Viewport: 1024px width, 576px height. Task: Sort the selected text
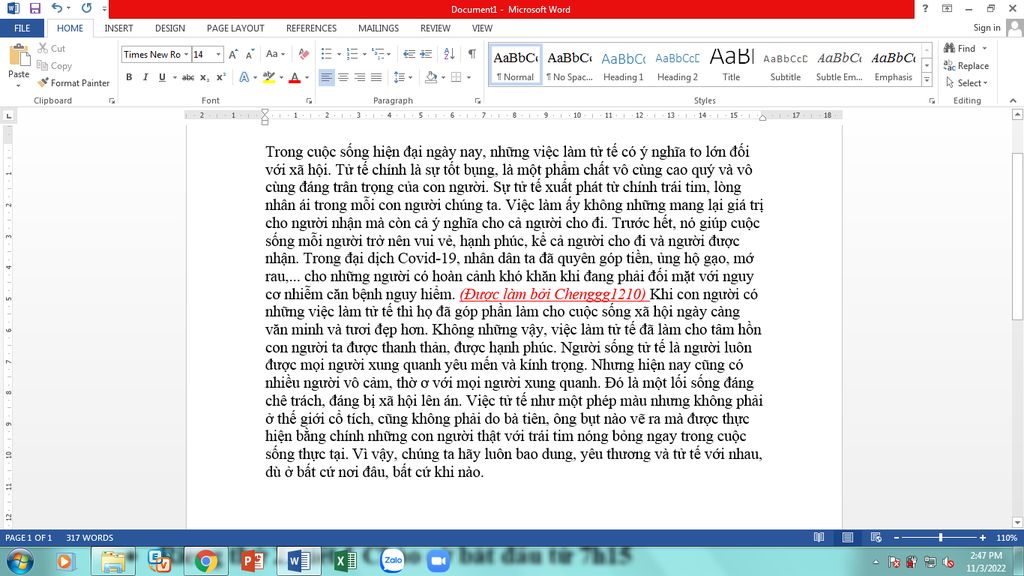[x=449, y=54]
